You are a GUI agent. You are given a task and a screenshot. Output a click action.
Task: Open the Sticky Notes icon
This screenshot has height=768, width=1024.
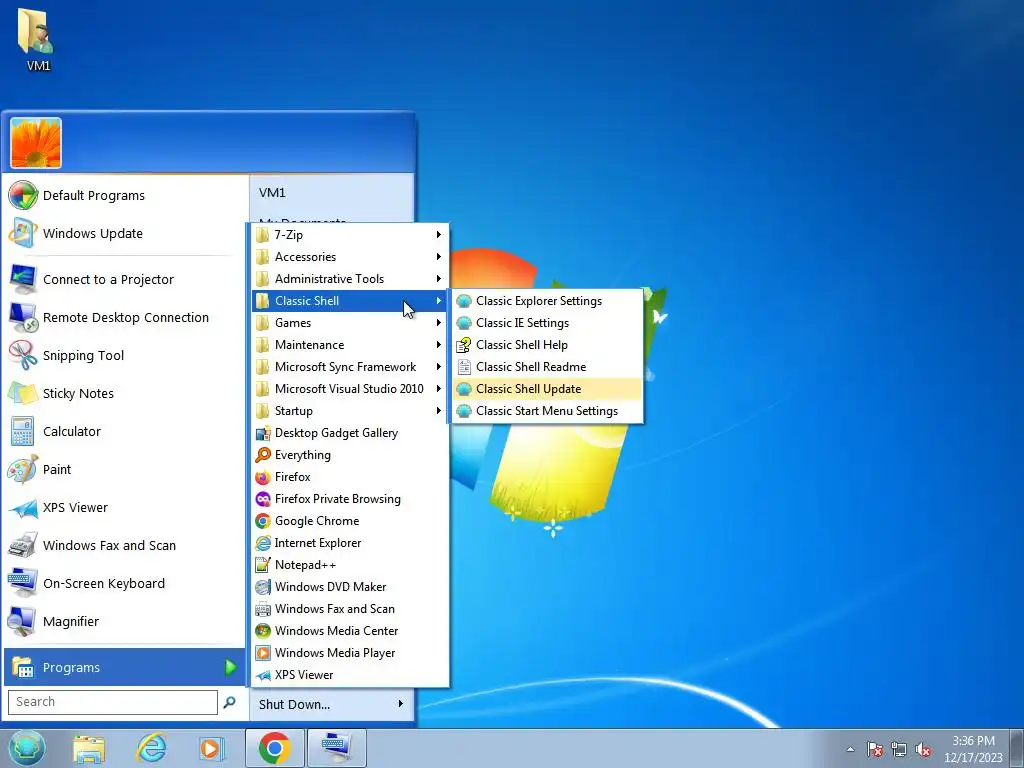[23, 393]
